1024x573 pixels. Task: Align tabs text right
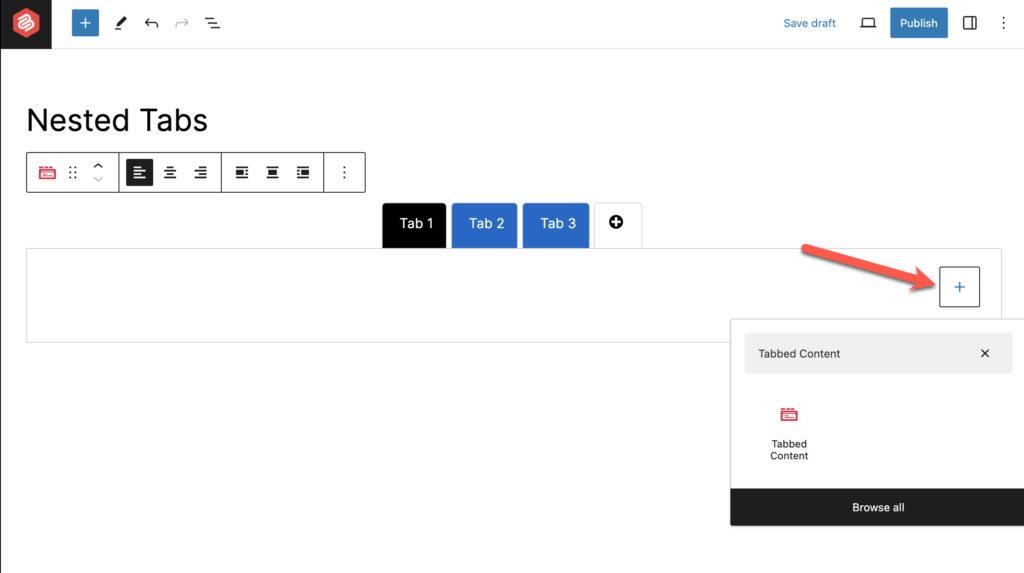200,172
